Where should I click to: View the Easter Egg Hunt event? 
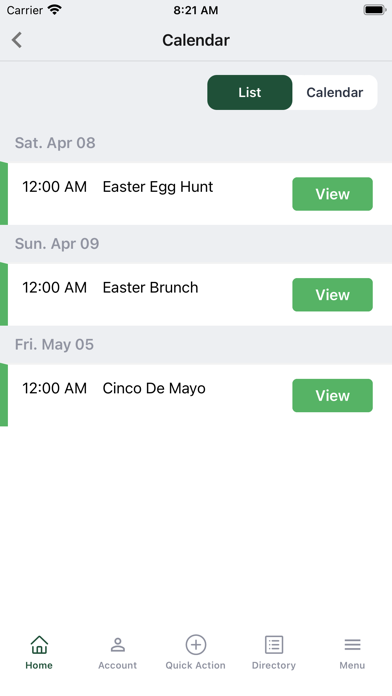[x=333, y=194]
